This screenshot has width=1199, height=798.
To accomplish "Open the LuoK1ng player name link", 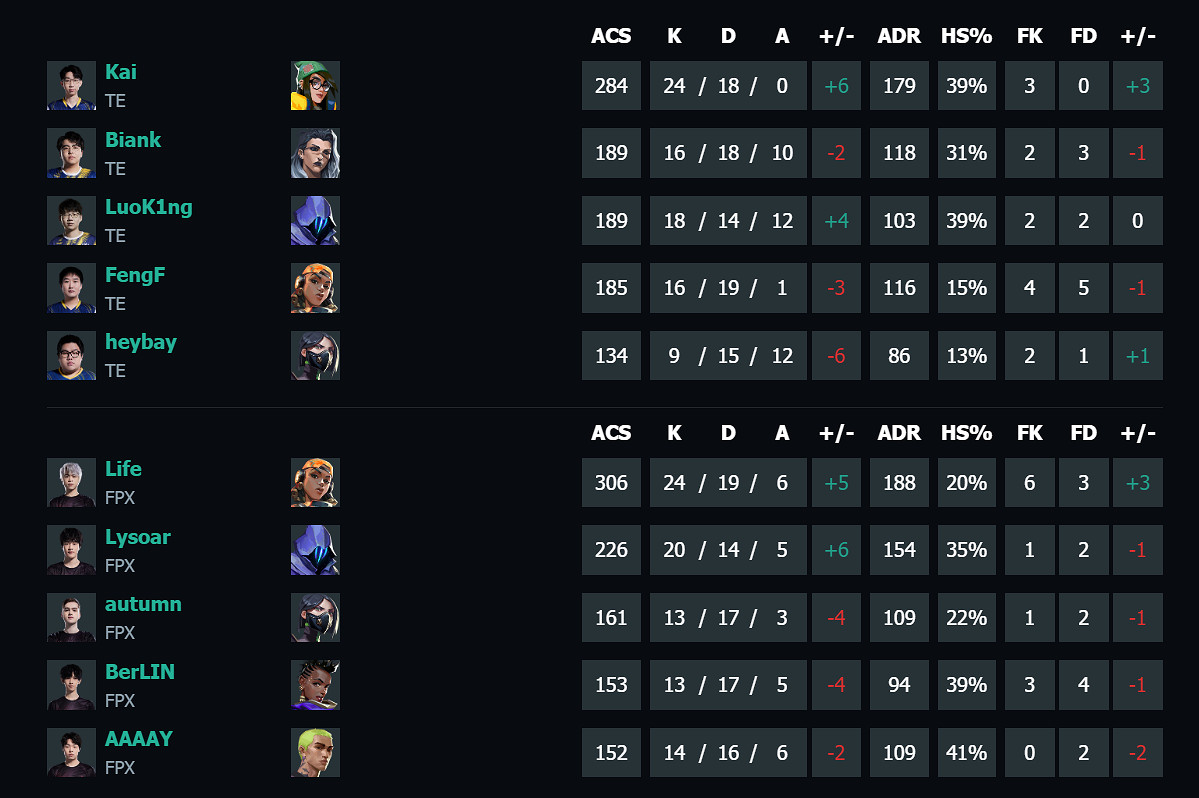I will [x=148, y=207].
